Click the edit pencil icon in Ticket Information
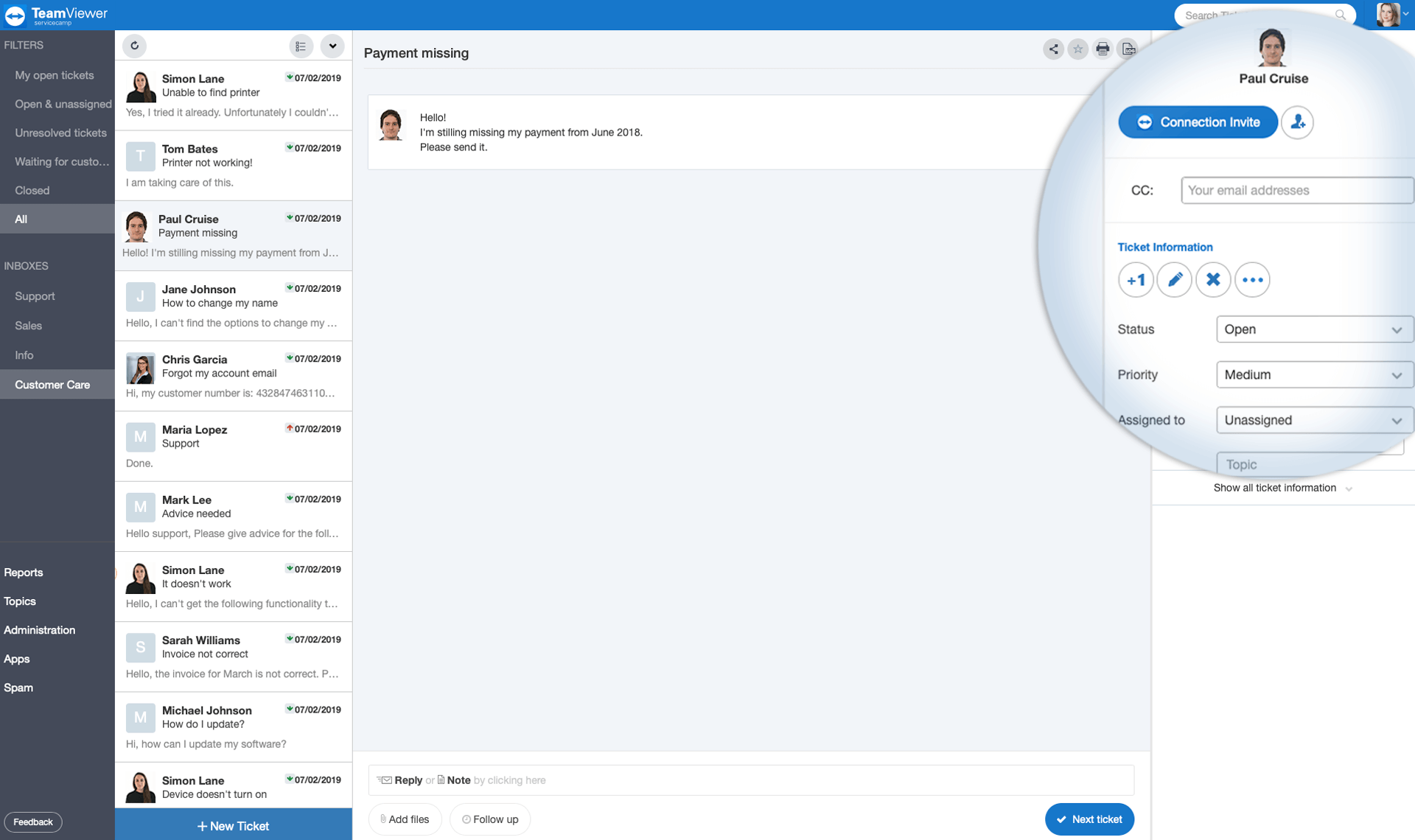Screen dimensions: 1415x840 1173,278
